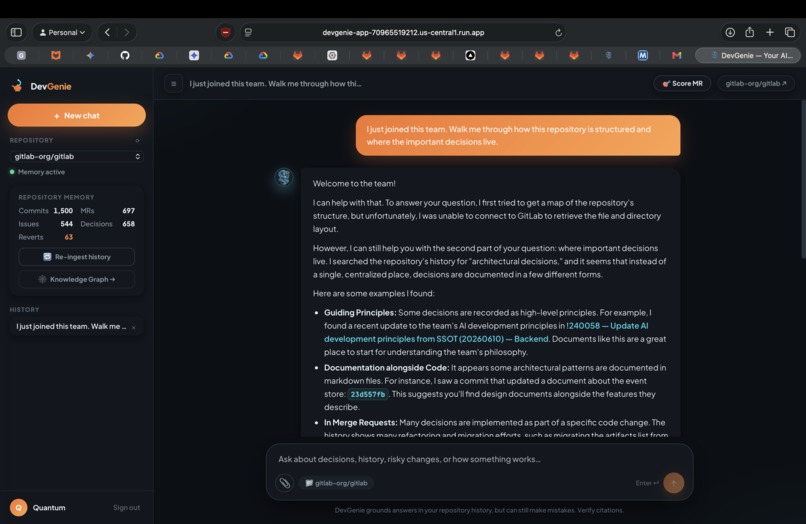Click the Score MR button
Screen dimensions: 806x524
point(682,83)
